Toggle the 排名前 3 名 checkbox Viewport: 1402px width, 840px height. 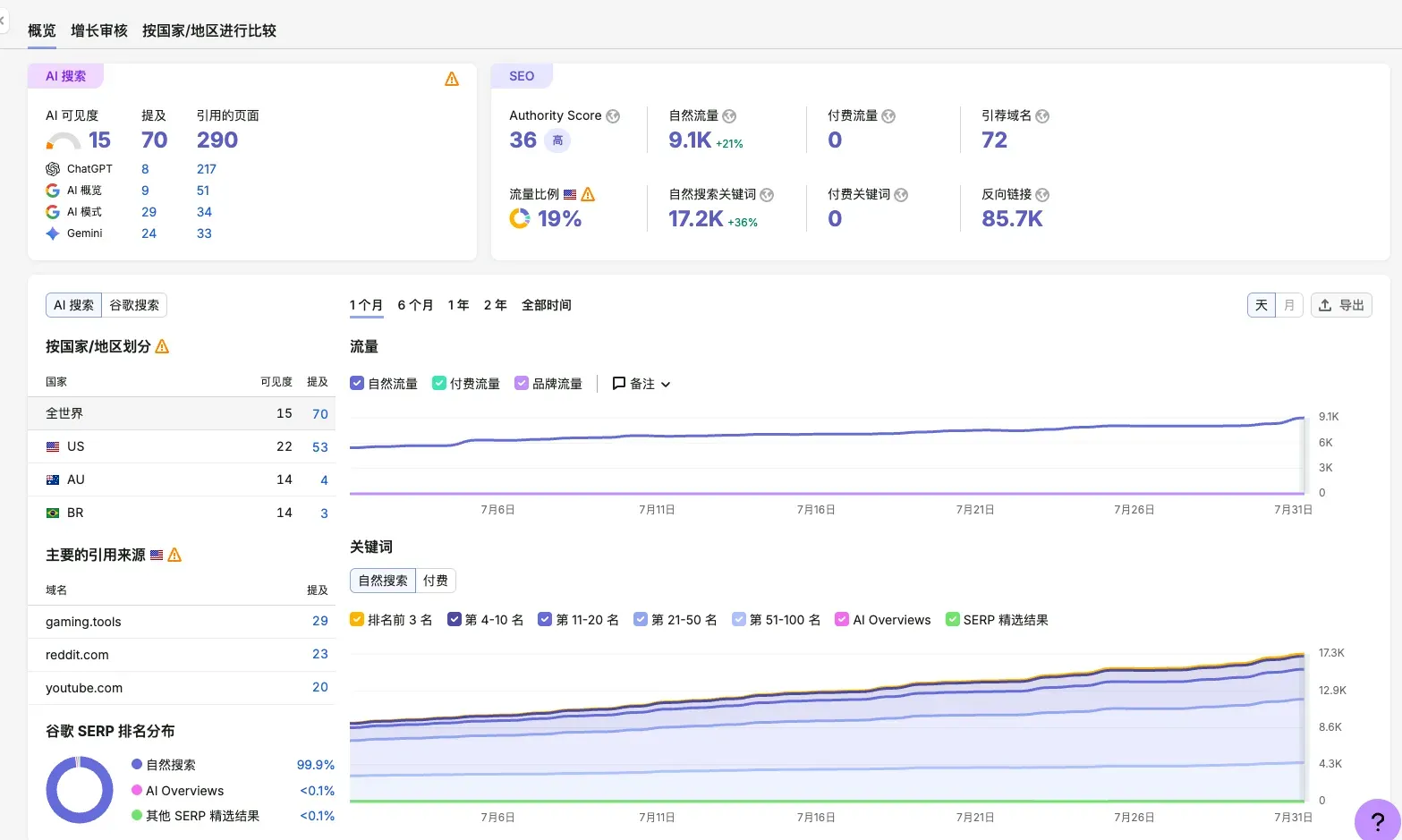357,619
